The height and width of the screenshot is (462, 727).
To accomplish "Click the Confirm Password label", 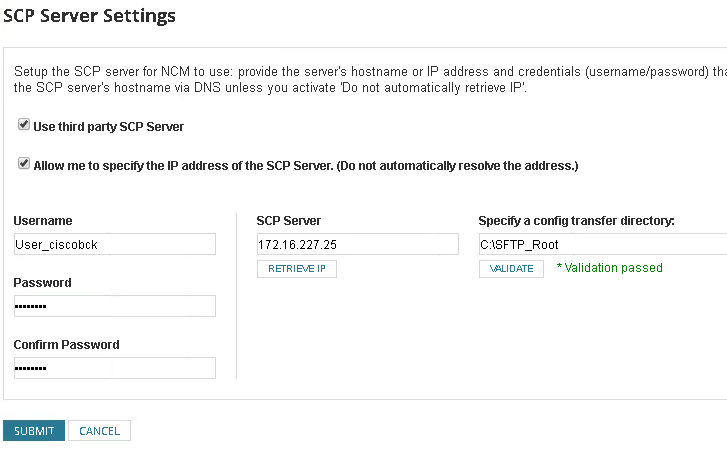I will click(66, 345).
